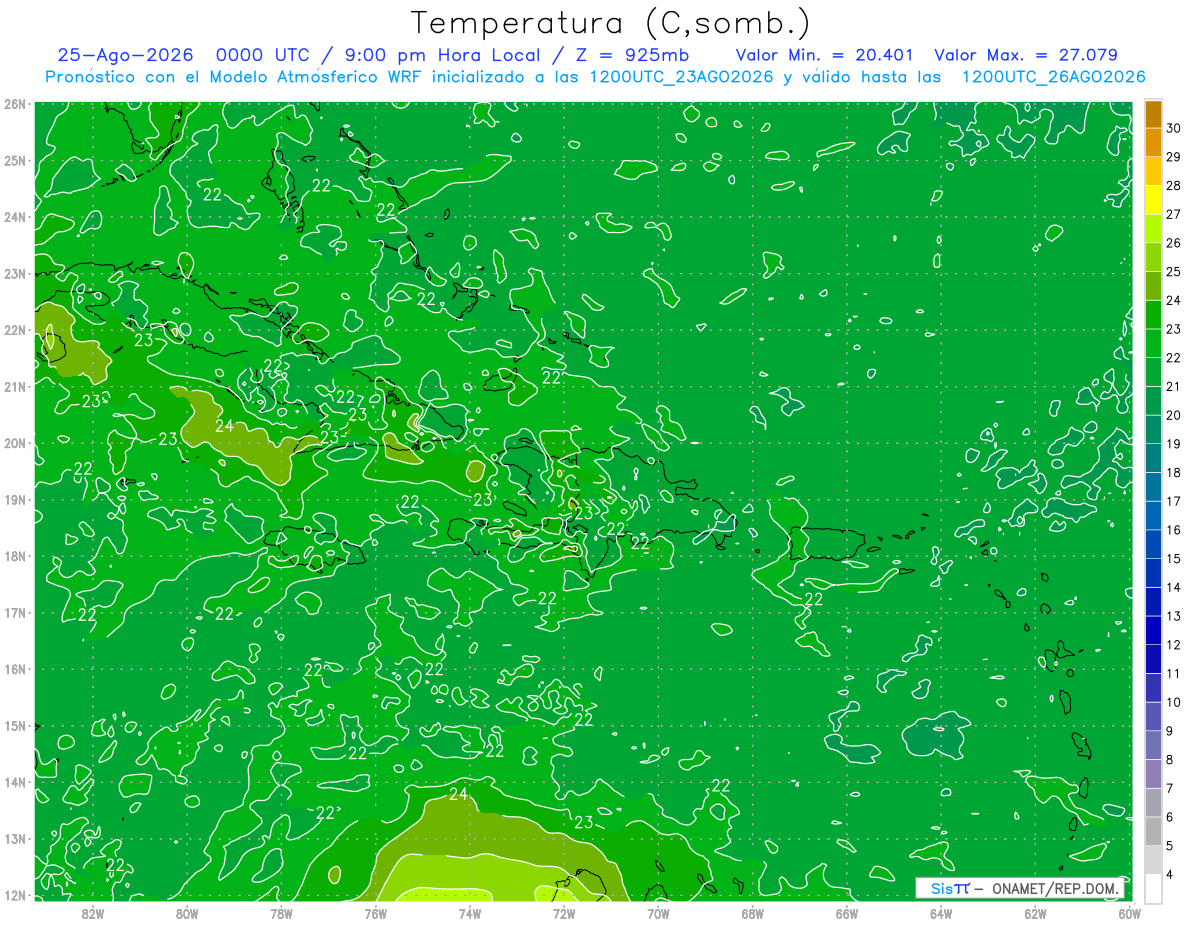
Task: Click the "24N" latitude label
Action: pos(15,217)
